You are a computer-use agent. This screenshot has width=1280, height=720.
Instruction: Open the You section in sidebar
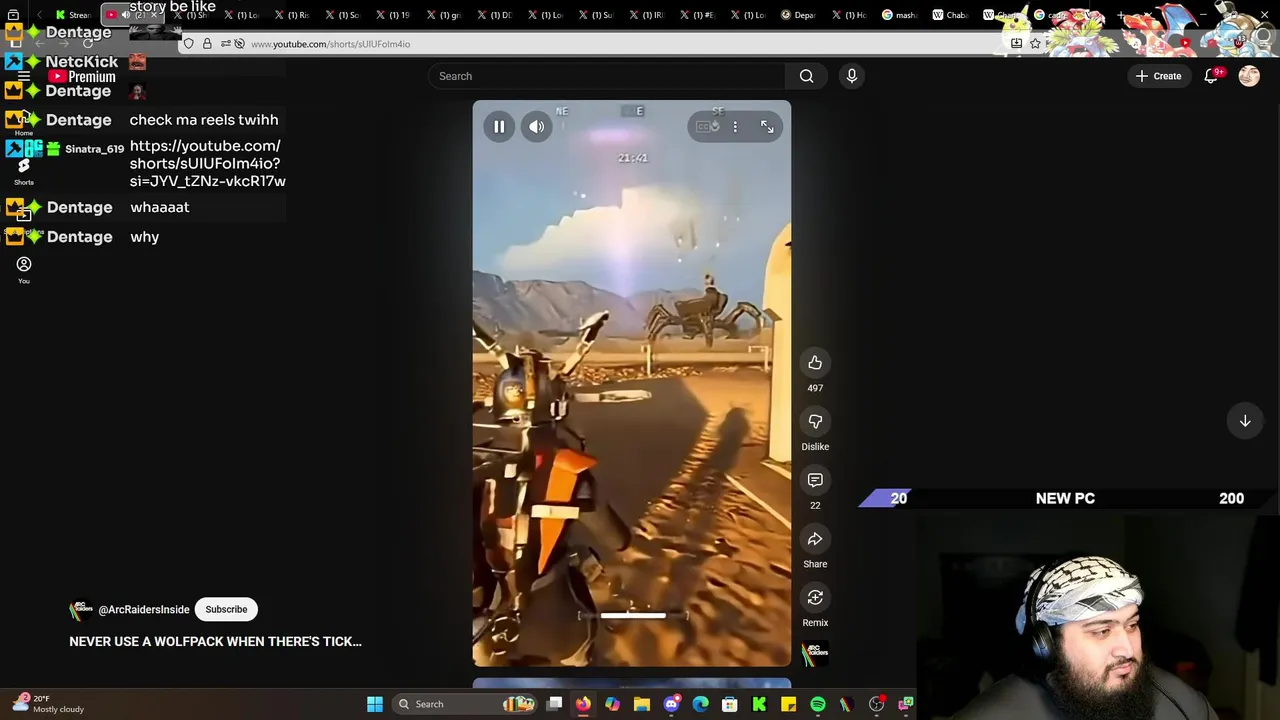[24, 270]
